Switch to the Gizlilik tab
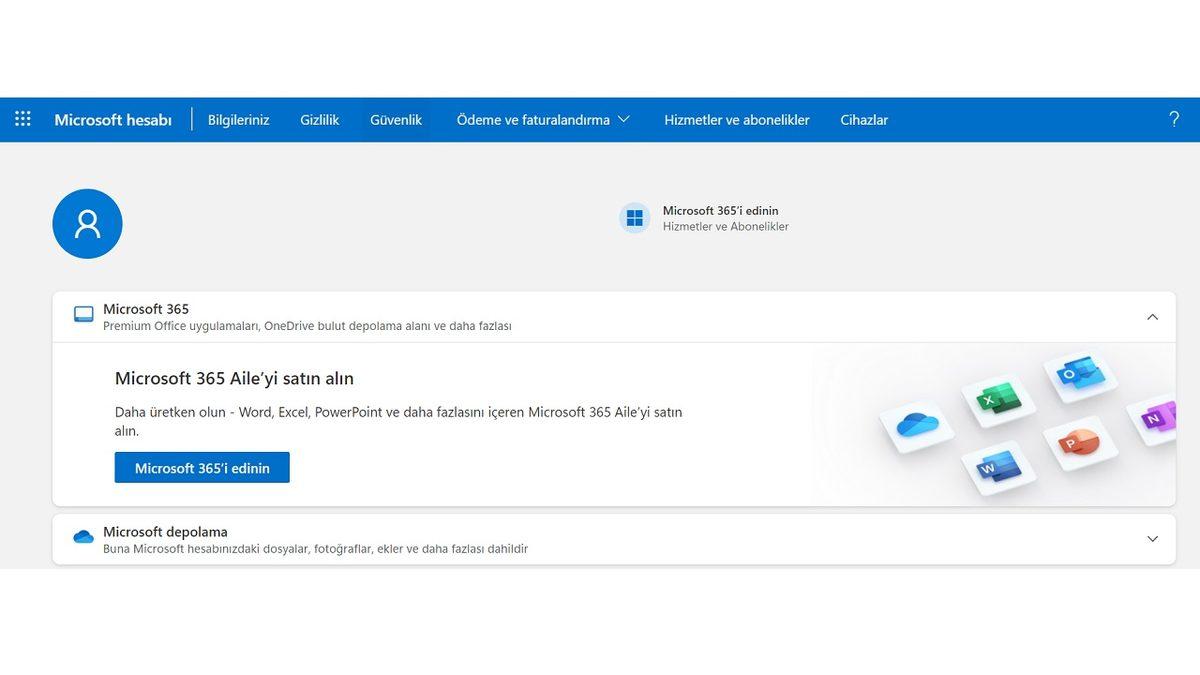This screenshot has height=675, width=1200. click(319, 119)
